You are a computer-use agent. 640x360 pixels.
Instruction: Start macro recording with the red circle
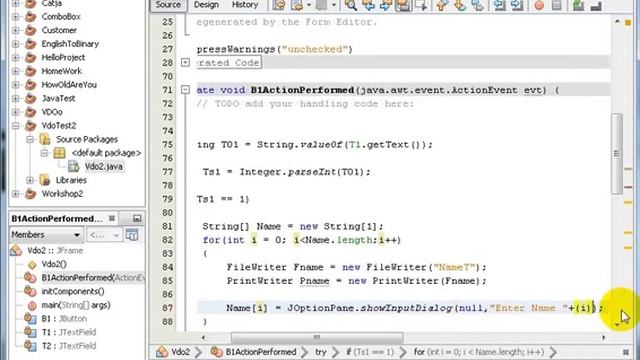pyautogui.click(x=539, y=5)
